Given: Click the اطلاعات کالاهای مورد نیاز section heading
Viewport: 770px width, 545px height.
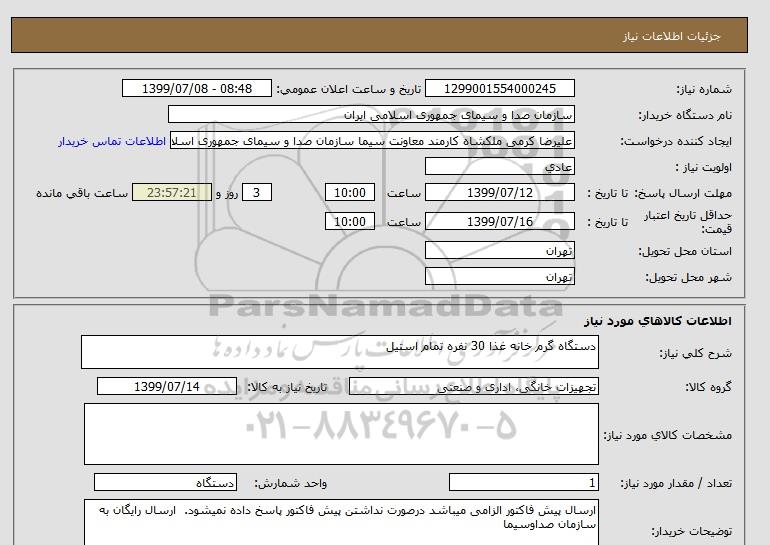Looking at the screenshot, I should pyautogui.click(x=658, y=321).
